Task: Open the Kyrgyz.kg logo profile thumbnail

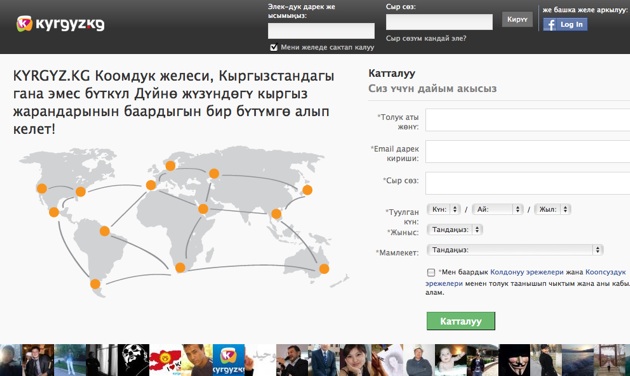Action: click(x=229, y=360)
